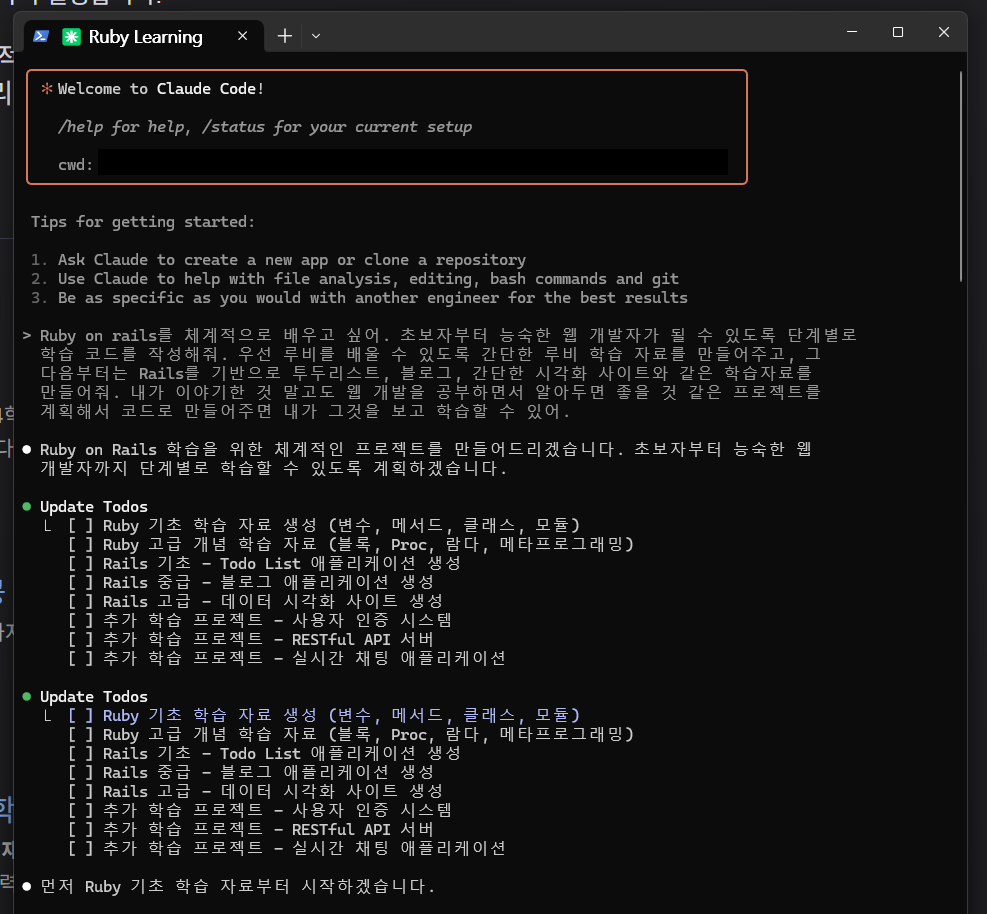
Task: Open a new terminal tab with plus button
Action: click(285, 36)
